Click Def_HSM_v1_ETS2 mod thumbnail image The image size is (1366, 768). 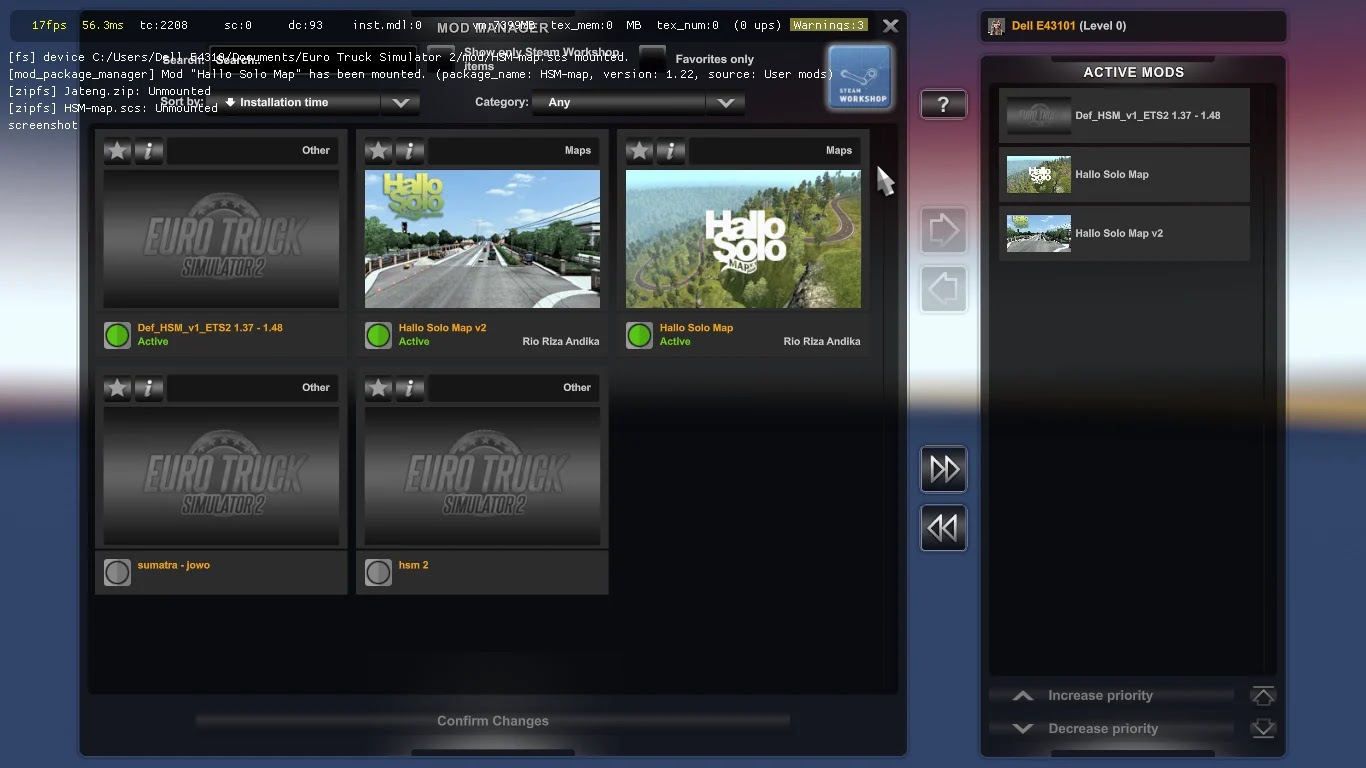pos(221,239)
